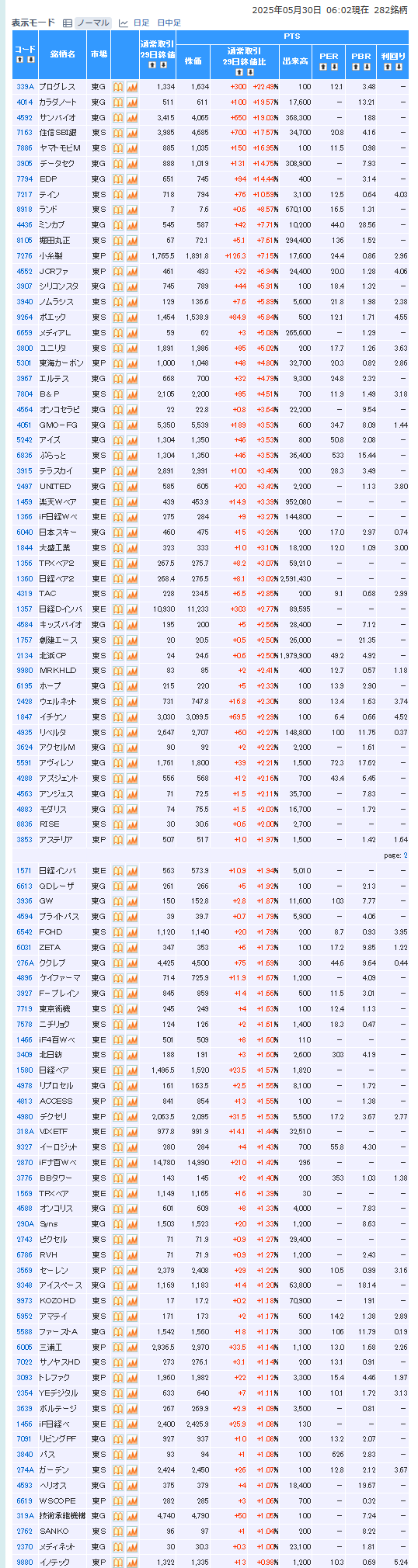Sort 利回り column descending
Image resolution: width=418 pixels, height=1568 pixels.
click(398, 67)
